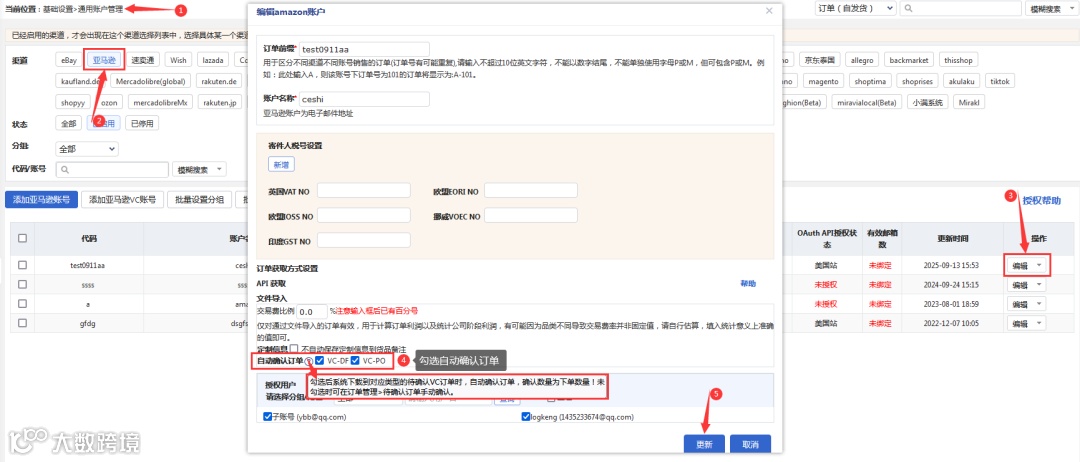Image resolution: width=1080 pixels, height=462 pixels.
Task: Select the magento channel tab
Action: (823, 81)
